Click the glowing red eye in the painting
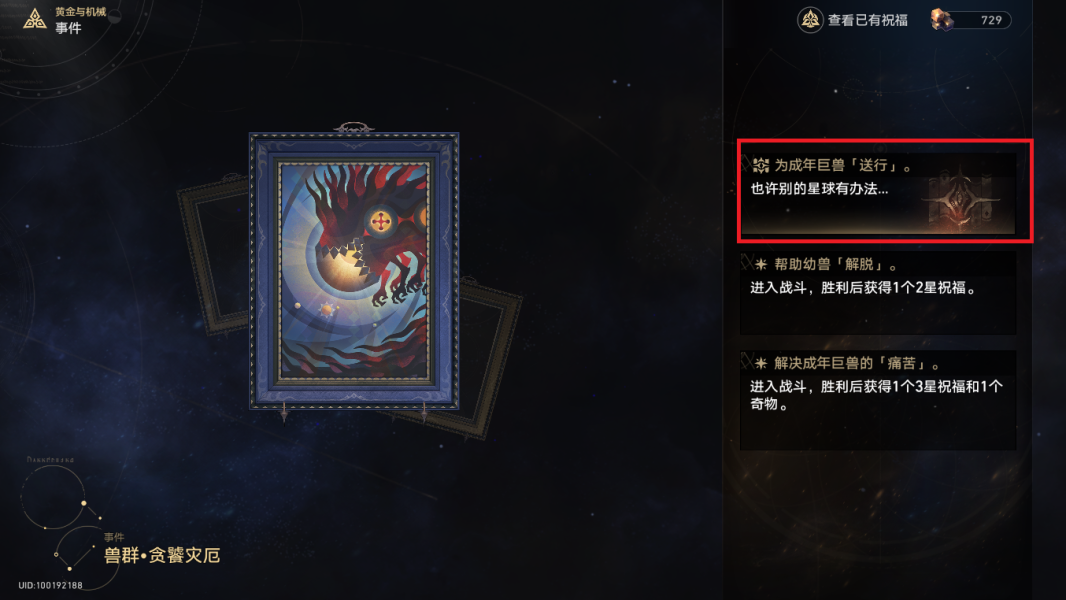 [x=381, y=222]
